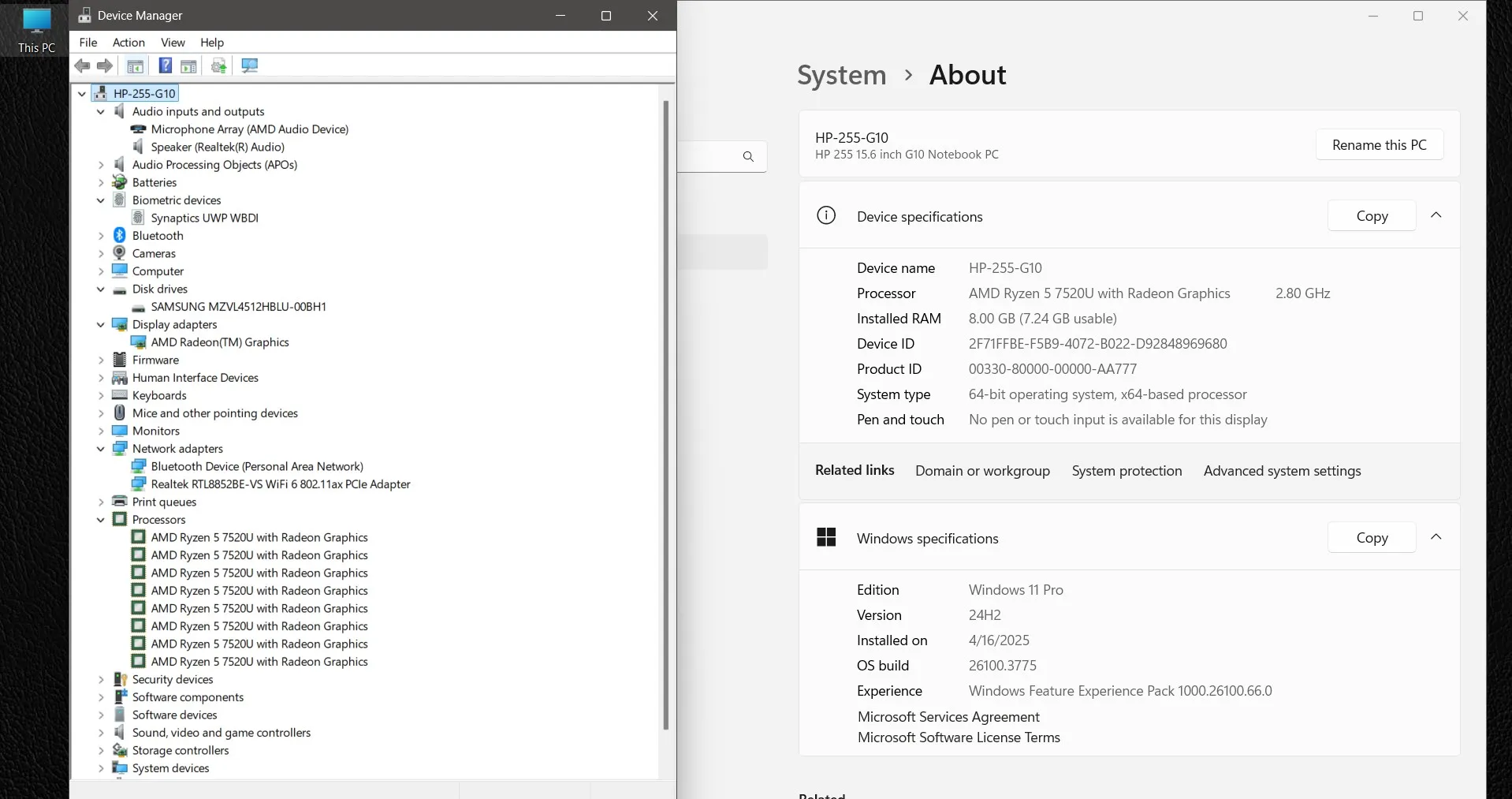Click the Windows logo beside Windows specifications
Screen dimensions: 1512x799
point(826,537)
